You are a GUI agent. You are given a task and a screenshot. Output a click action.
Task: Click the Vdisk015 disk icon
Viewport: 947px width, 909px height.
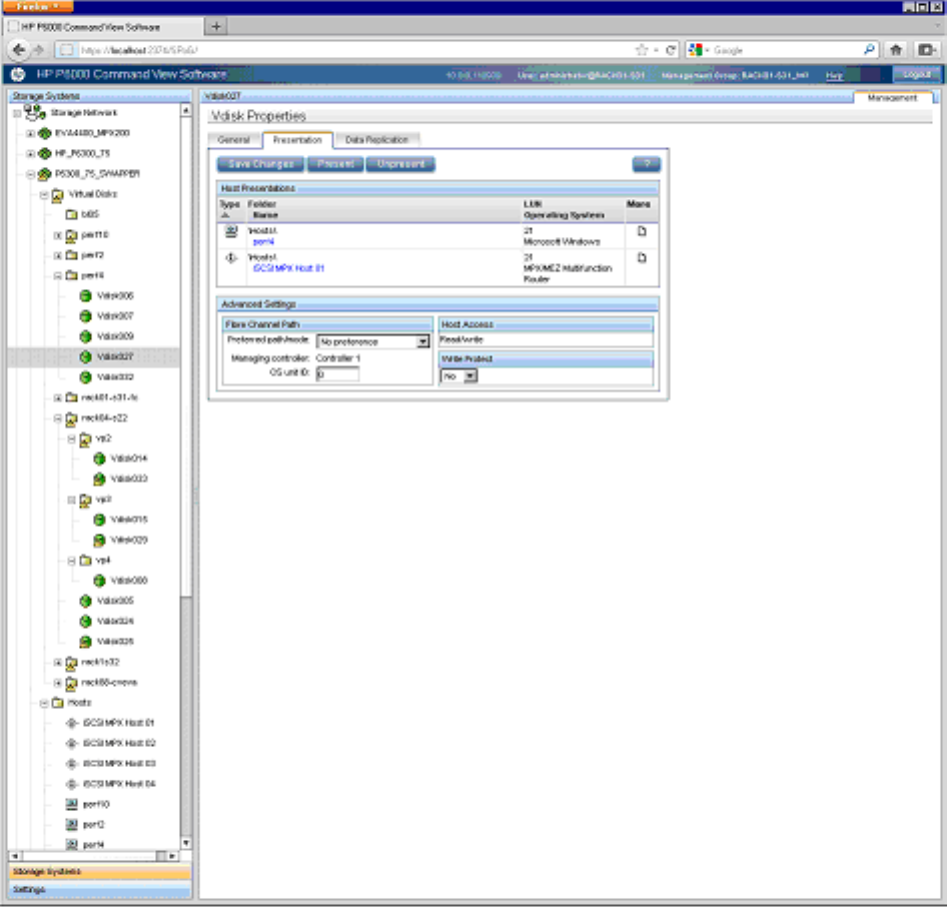click(x=100, y=520)
